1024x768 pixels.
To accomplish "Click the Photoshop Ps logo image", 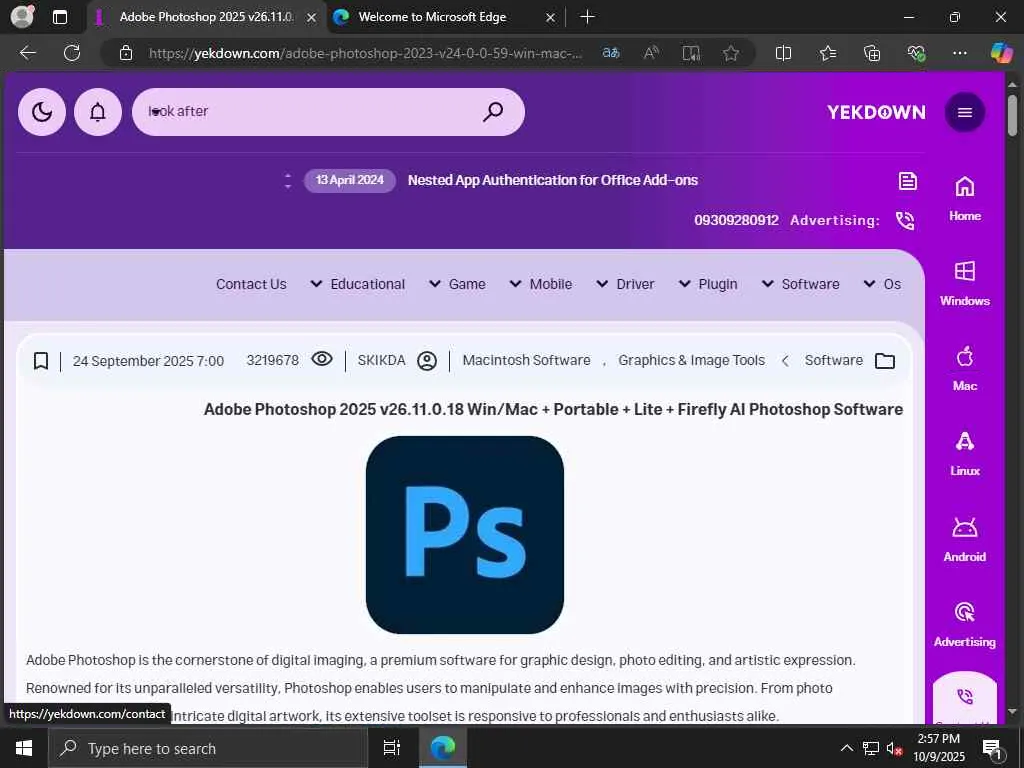I will tap(465, 535).
